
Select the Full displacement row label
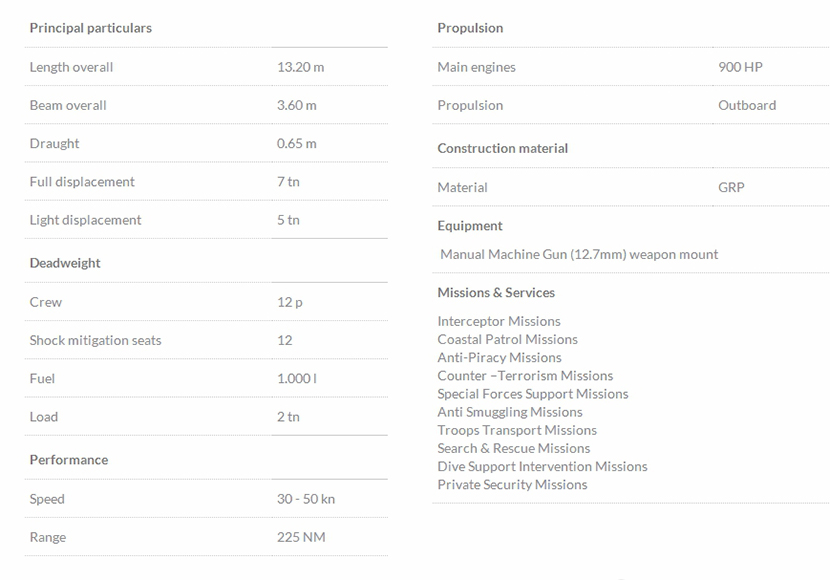82,181
